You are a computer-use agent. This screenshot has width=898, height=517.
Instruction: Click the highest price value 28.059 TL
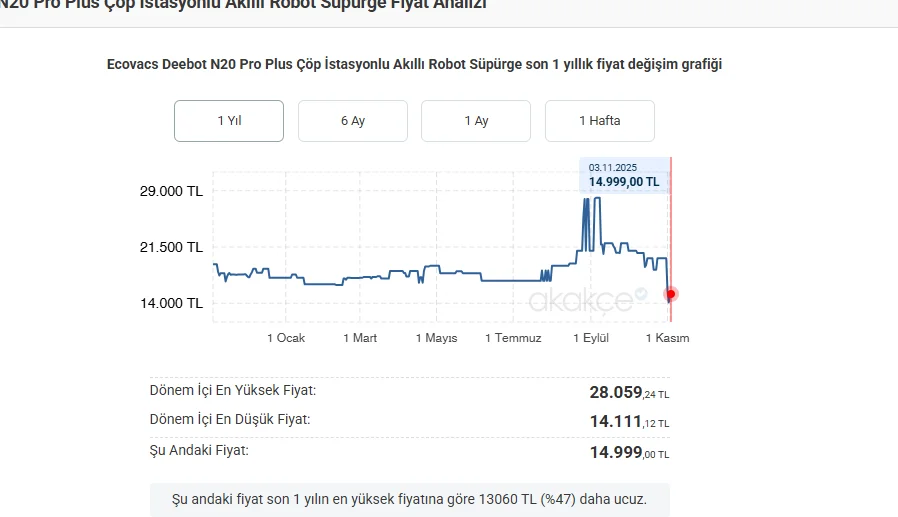click(629, 393)
